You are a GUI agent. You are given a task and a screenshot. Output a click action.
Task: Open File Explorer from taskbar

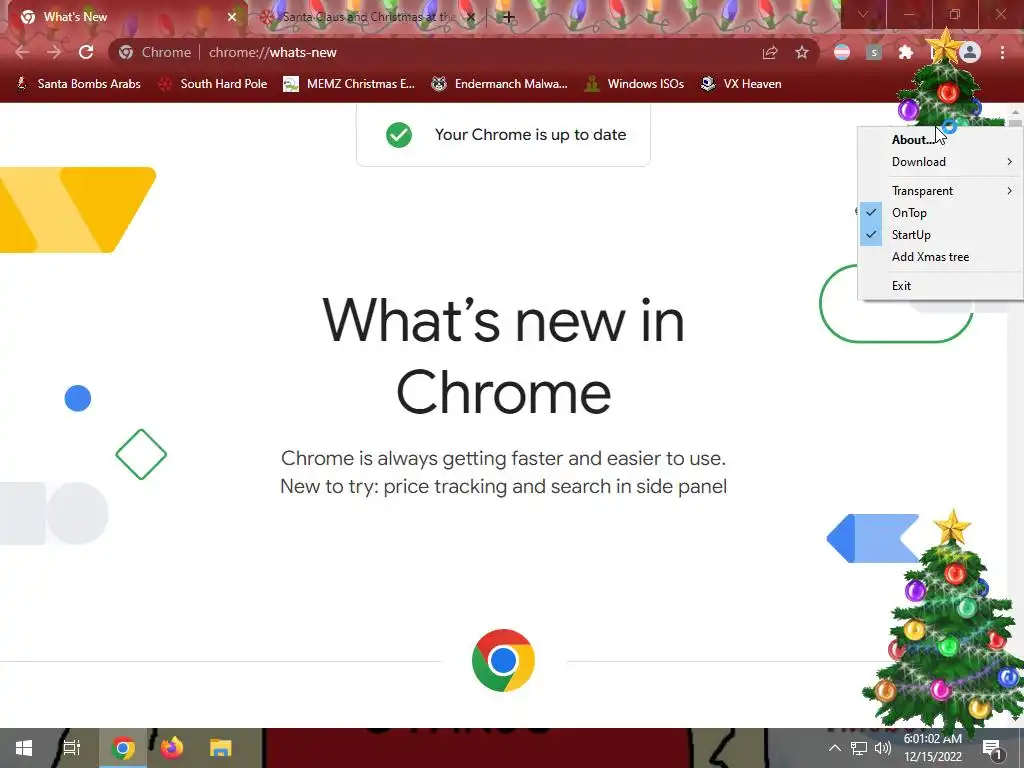(x=221, y=748)
